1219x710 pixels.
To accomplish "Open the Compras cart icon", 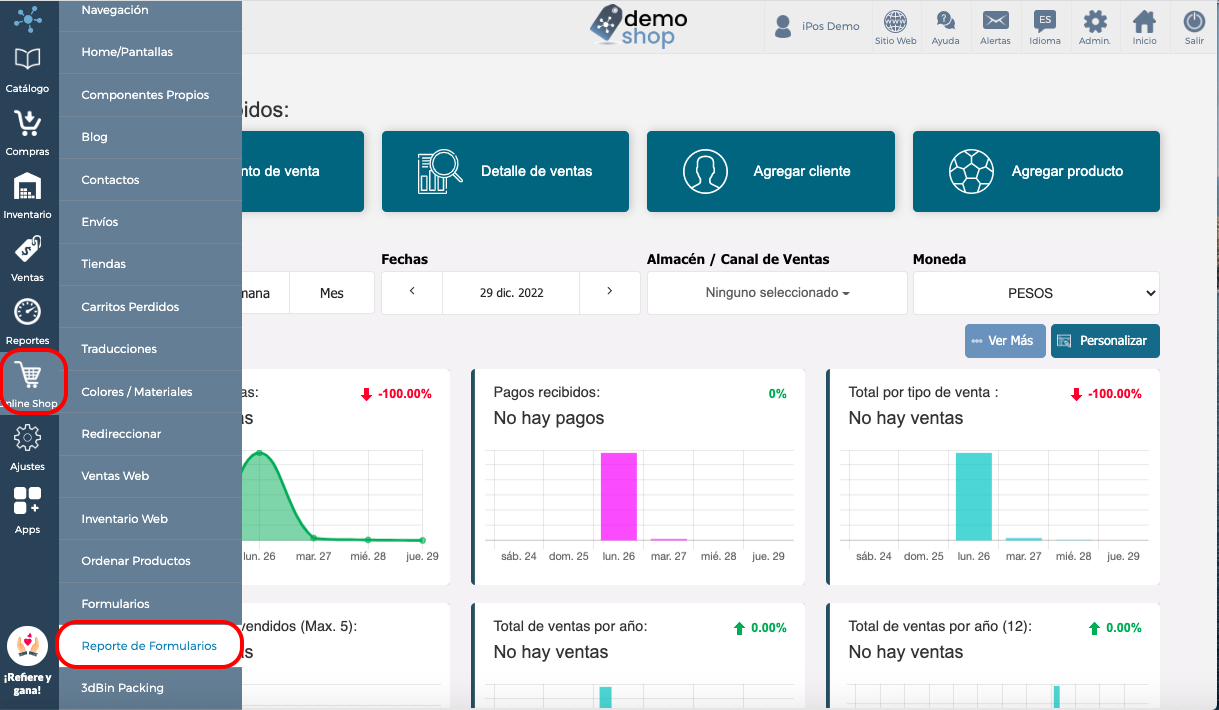I will [28, 122].
